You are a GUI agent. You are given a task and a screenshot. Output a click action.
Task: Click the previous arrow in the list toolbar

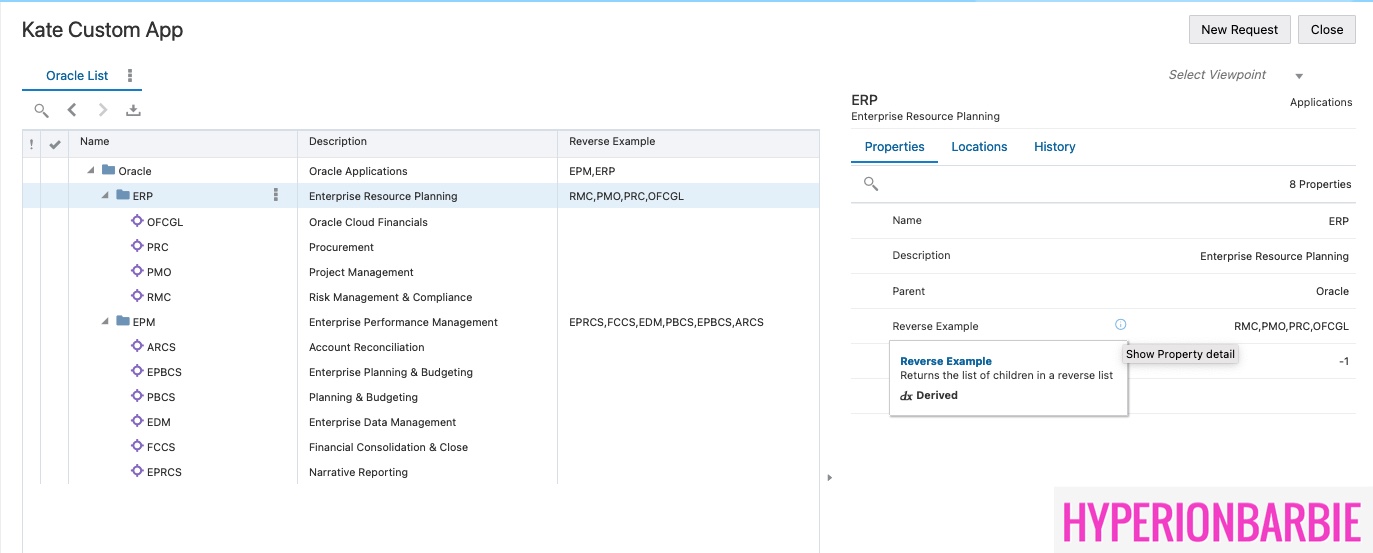click(x=72, y=111)
